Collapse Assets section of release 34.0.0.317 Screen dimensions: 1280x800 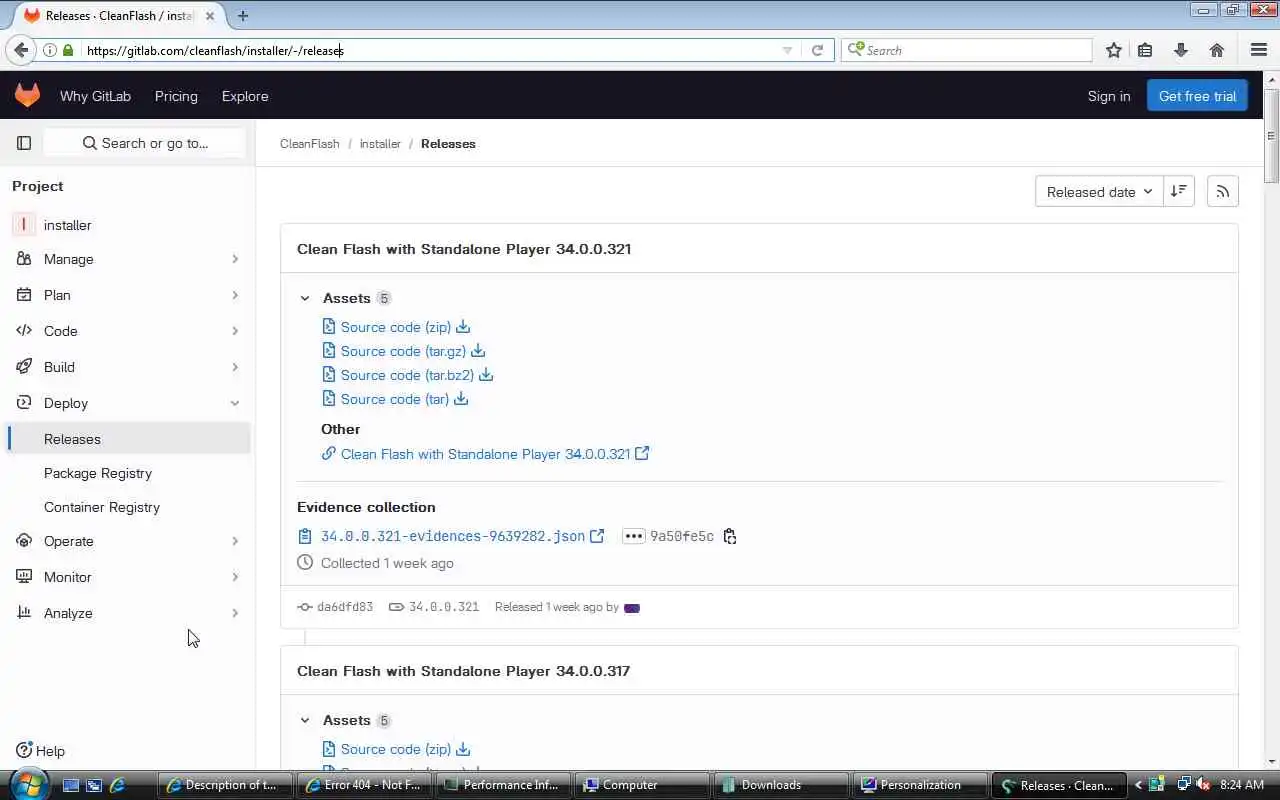[x=305, y=720]
